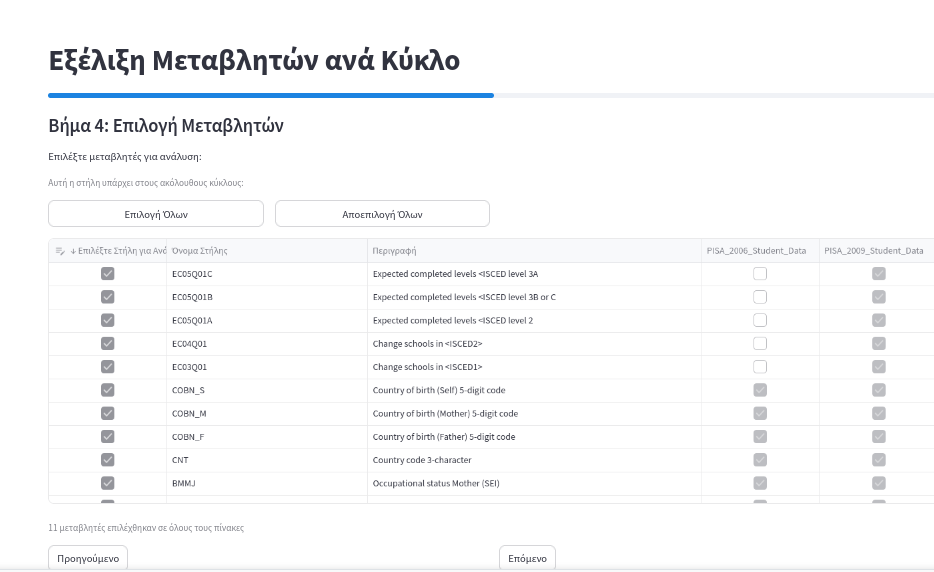Toggle the selection checkbox for COBN_S row
The height and width of the screenshot is (572, 934).
click(x=107, y=390)
